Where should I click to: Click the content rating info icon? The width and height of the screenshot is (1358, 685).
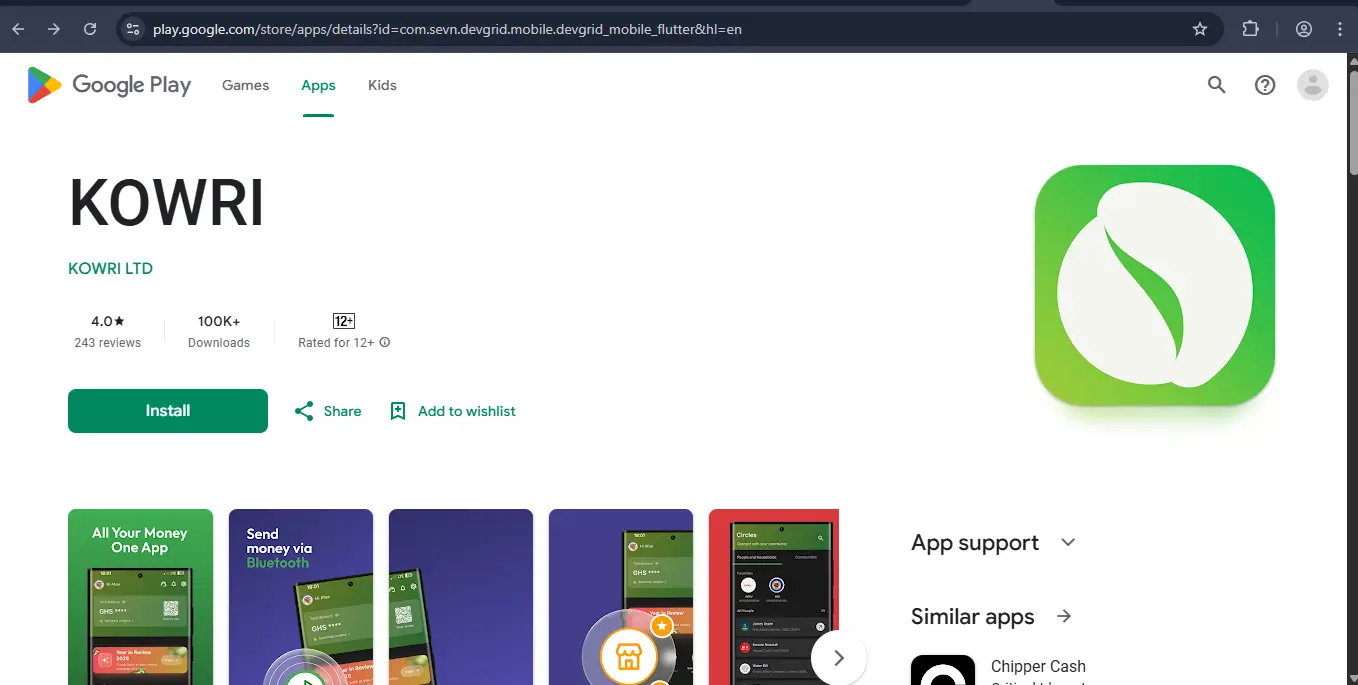[385, 342]
